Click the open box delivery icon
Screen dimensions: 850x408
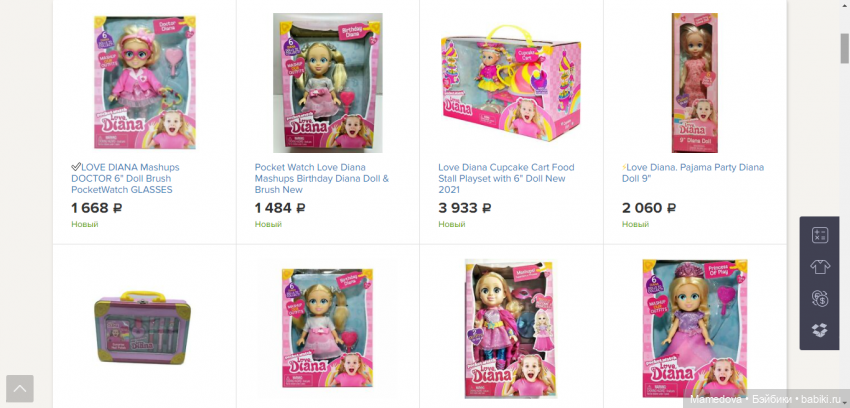coord(820,330)
